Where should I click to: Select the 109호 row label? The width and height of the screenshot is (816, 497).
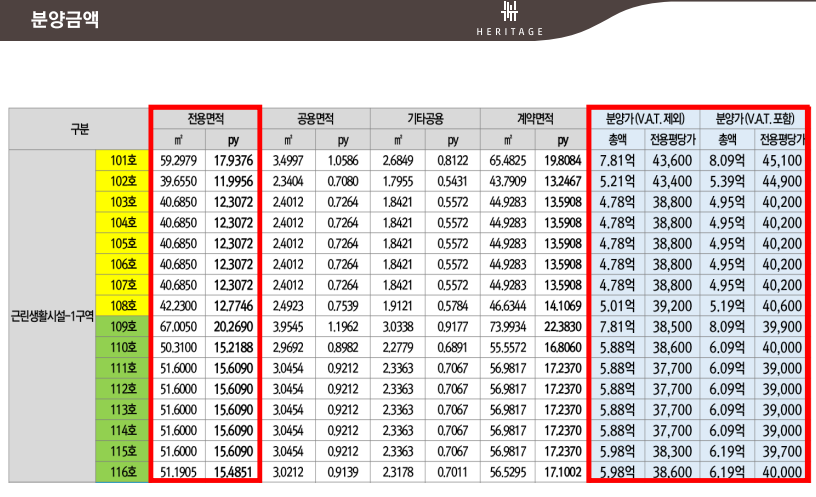[123, 326]
